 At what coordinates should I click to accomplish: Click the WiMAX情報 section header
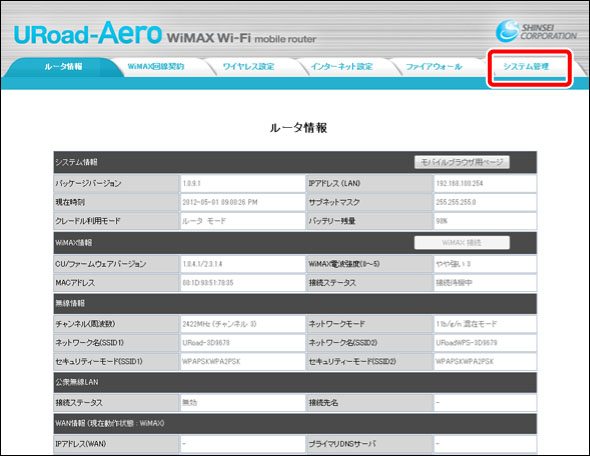(x=74, y=243)
